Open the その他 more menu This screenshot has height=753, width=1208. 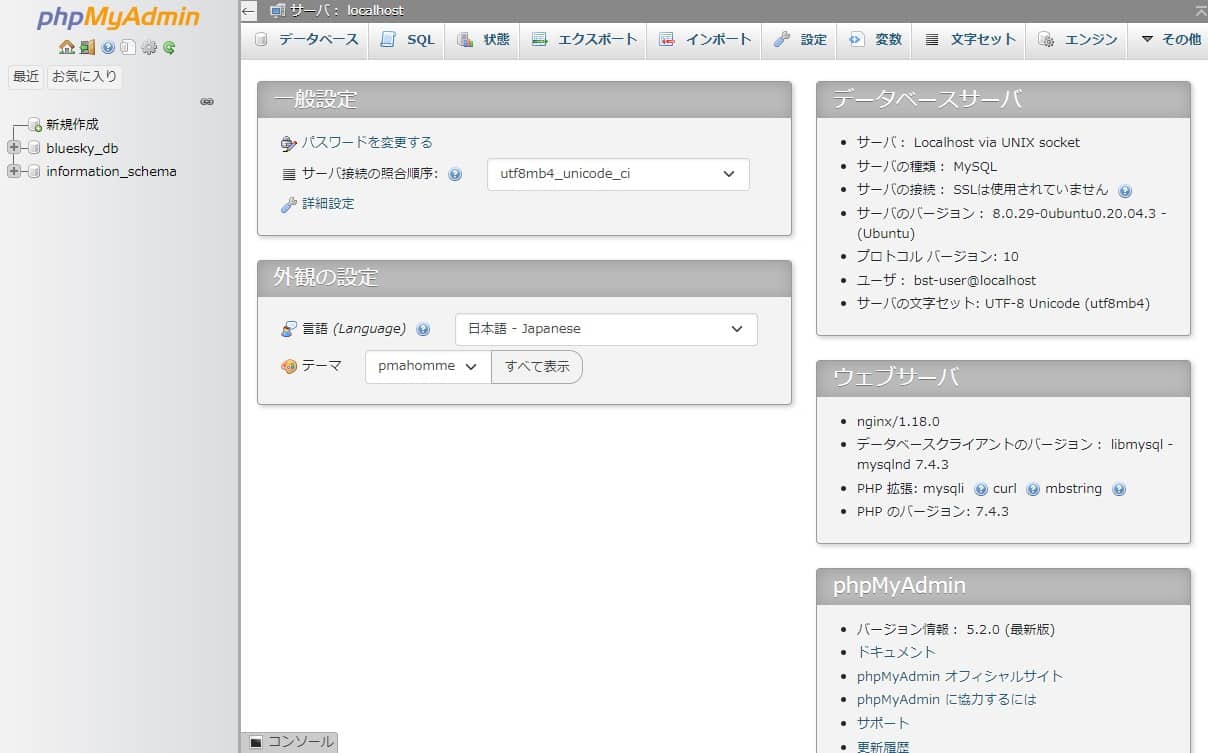tap(1170, 40)
